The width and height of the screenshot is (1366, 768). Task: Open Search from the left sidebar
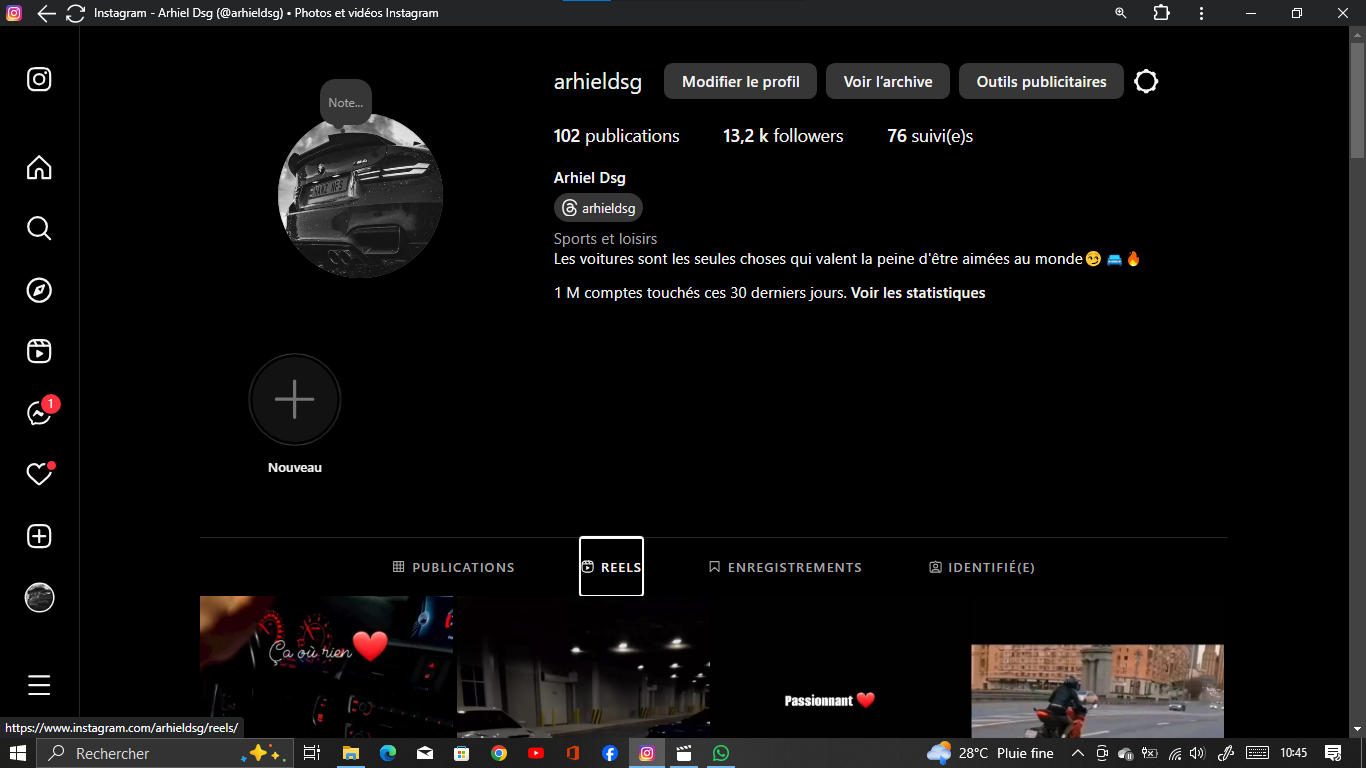click(x=39, y=229)
